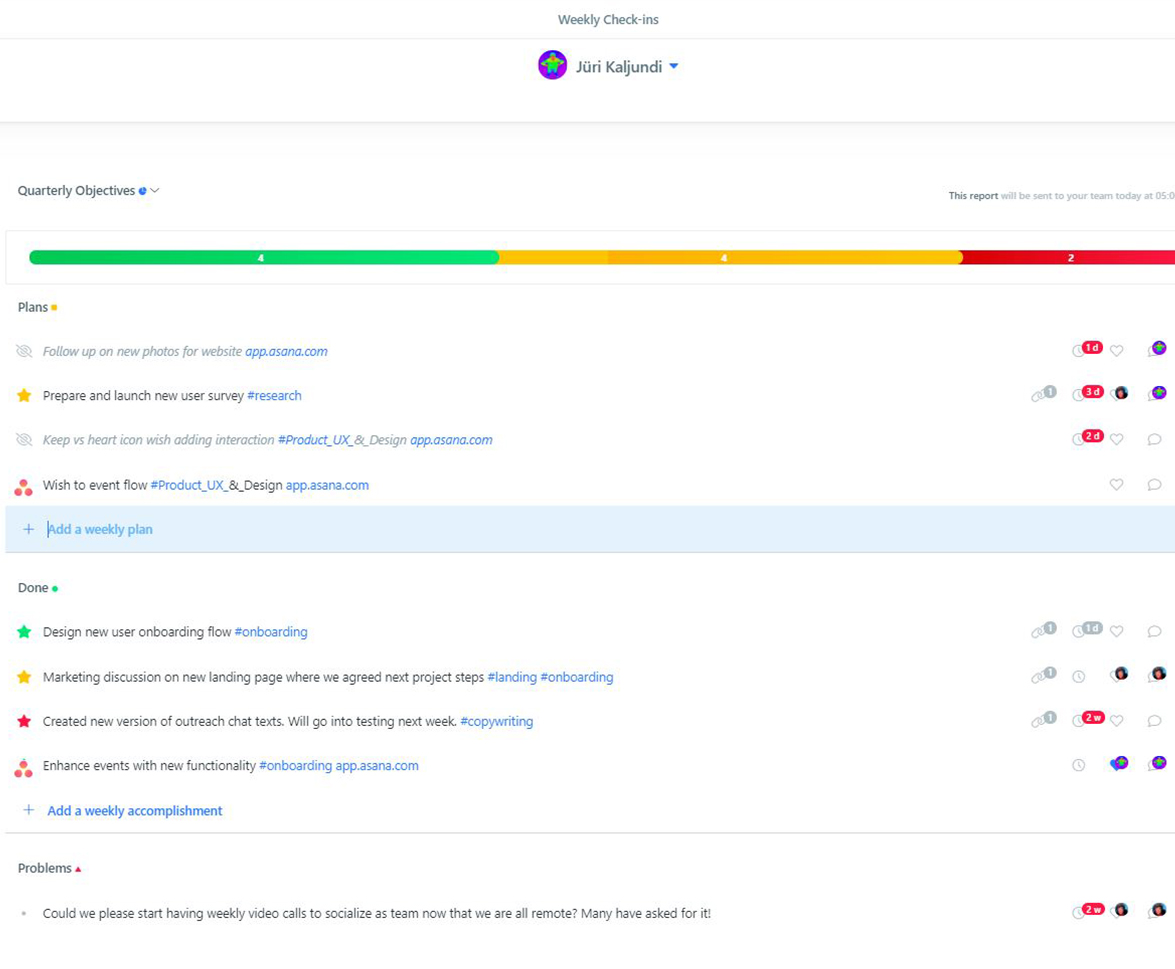Click 'Add a weekly accomplishment' link

[x=135, y=811]
